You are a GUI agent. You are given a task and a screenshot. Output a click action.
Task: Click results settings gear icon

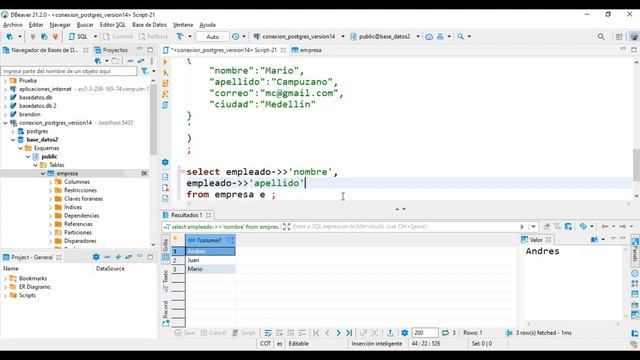[404, 333]
